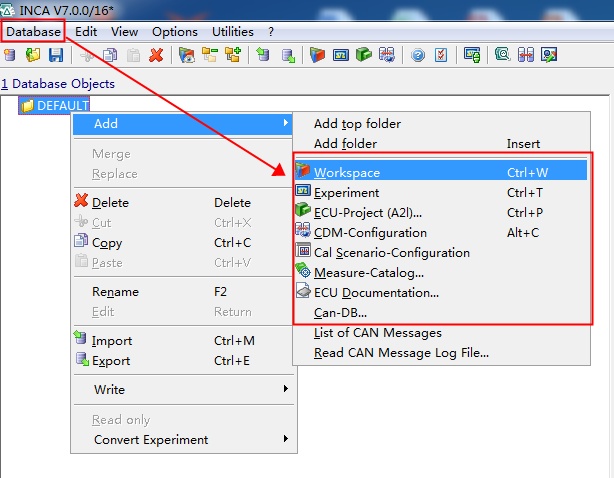
Task: Click the collapse tree toolbar icon
Action: (x=210, y=55)
